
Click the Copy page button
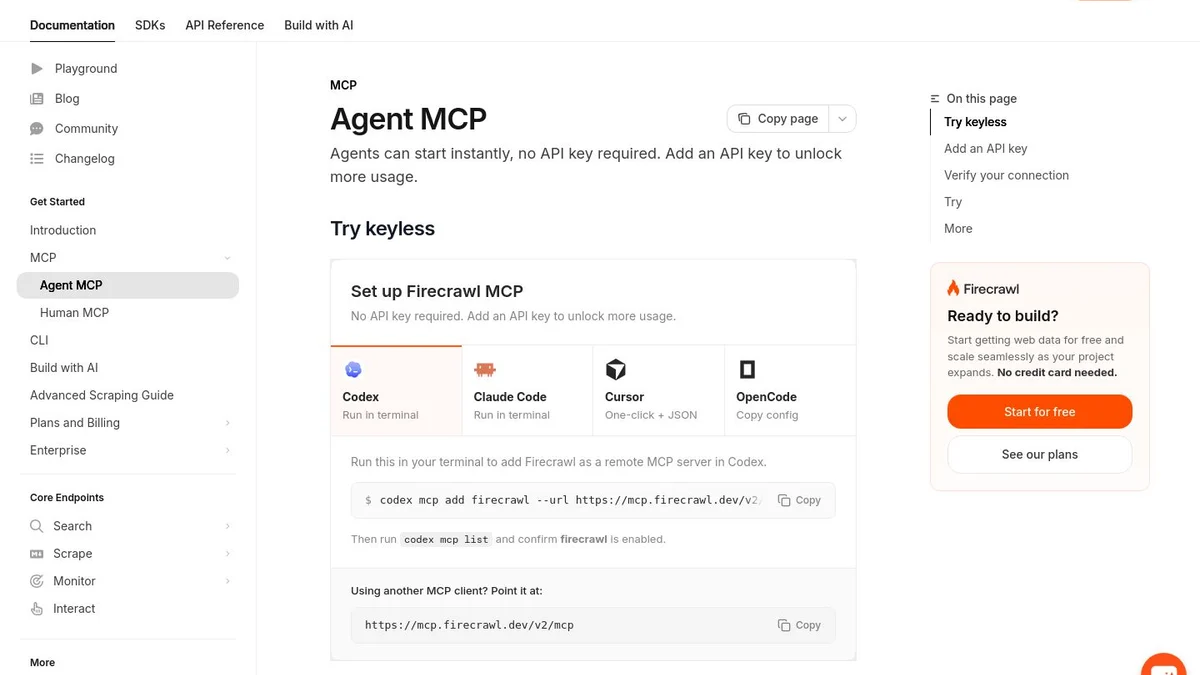tap(778, 119)
